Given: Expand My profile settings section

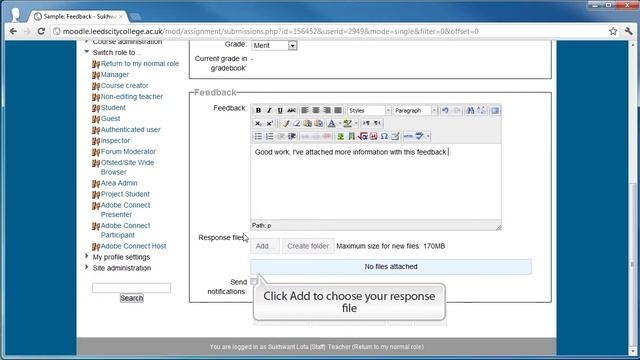Looking at the screenshot, I should coord(87,256).
